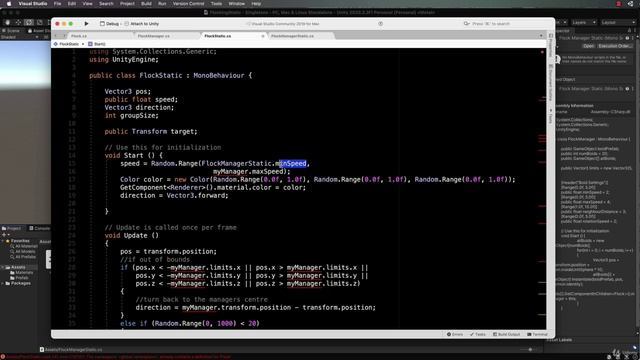640x360 pixels.
Task: Open the Edit menu
Action: coord(72,4)
